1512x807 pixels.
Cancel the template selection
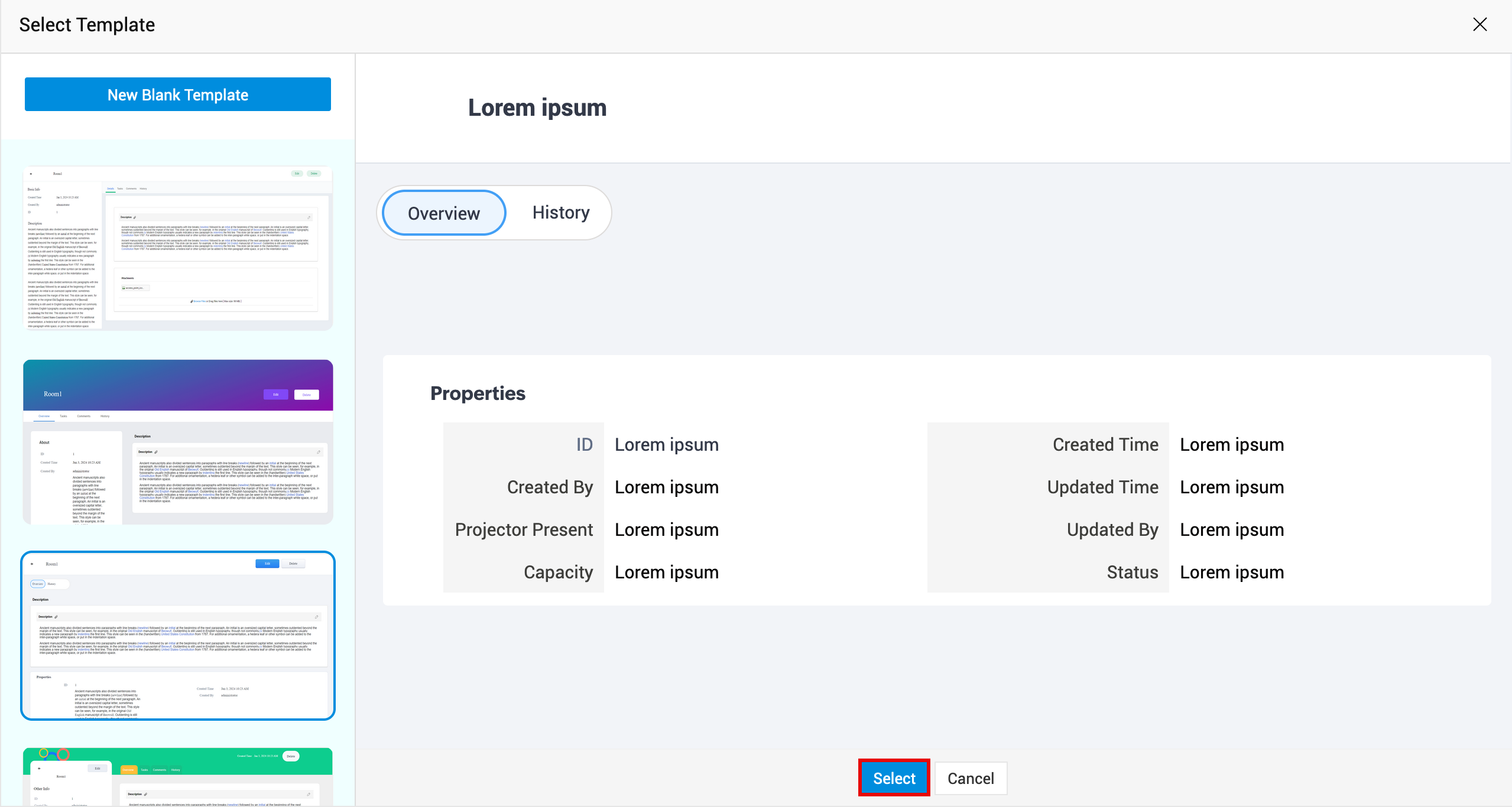971,778
